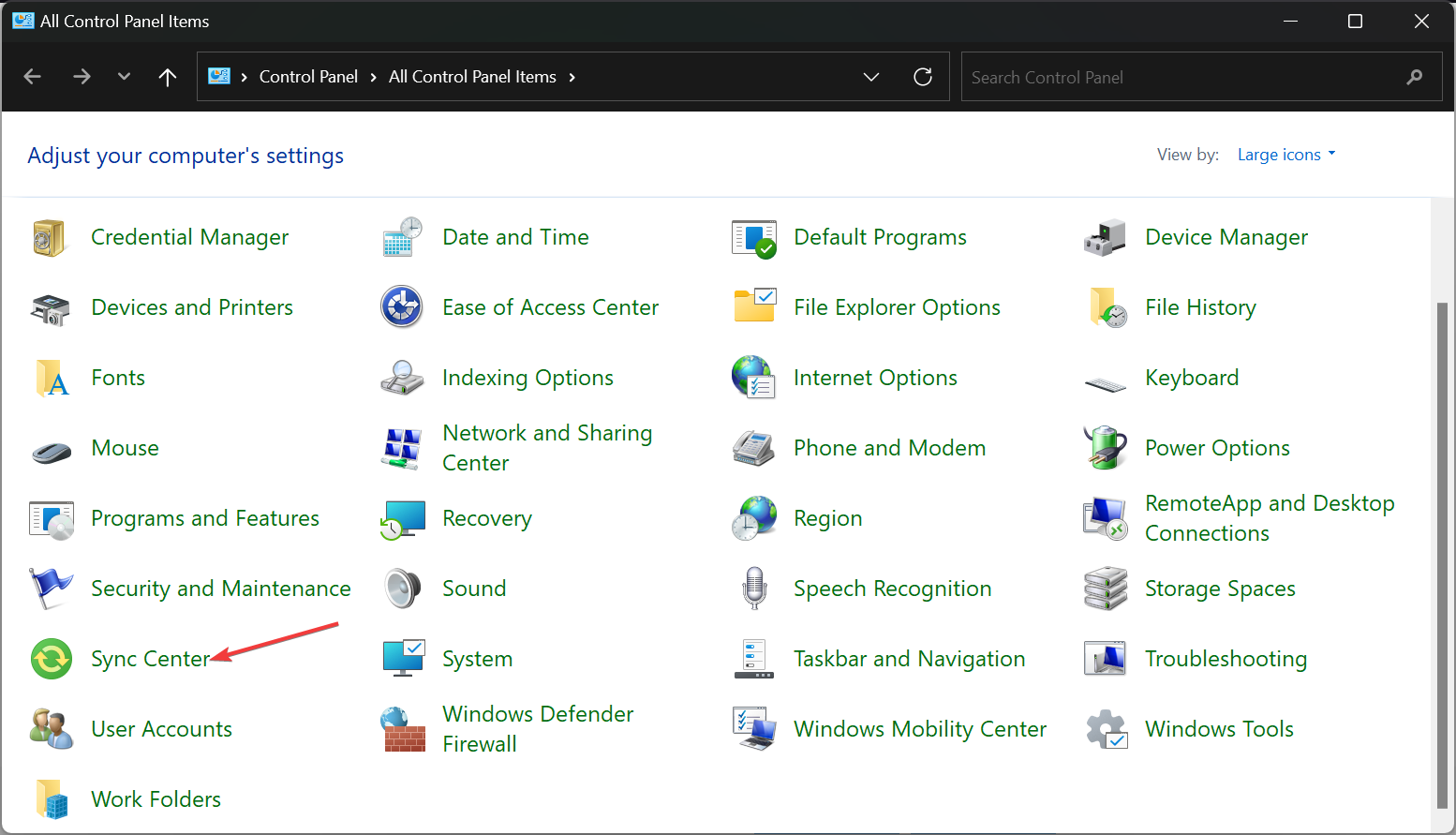This screenshot has height=835, width=1456.
Task: Open the Troubleshooting icon
Action: (x=1106, y=658)
